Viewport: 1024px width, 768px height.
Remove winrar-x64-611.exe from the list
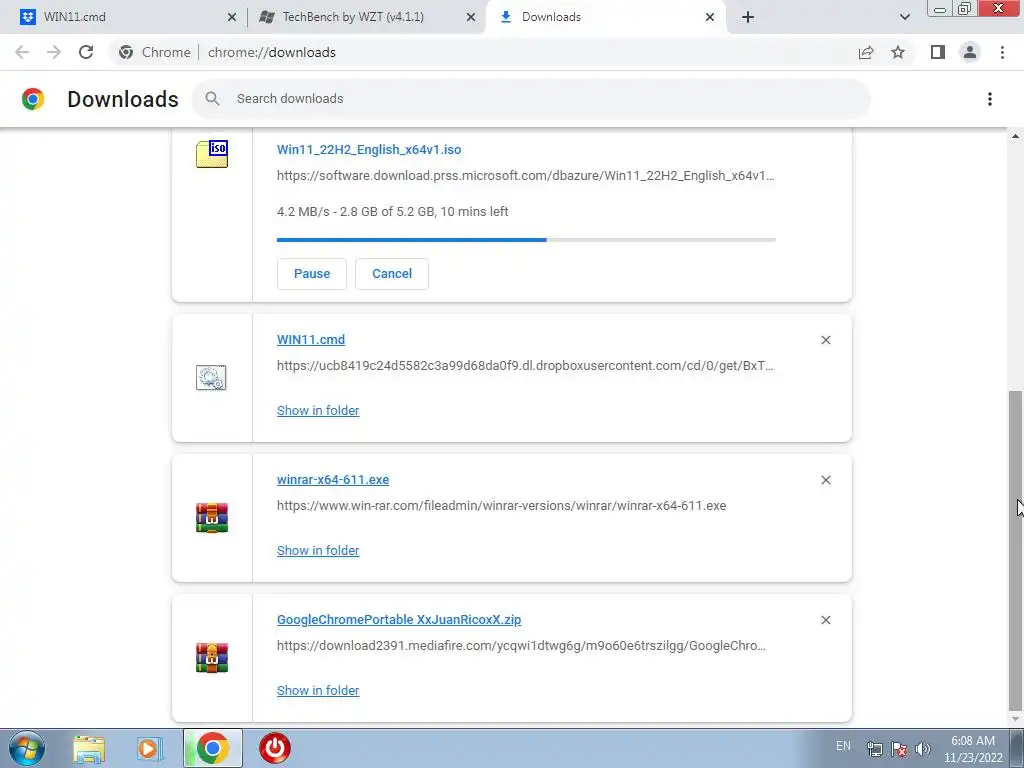(x=825, y=480)
